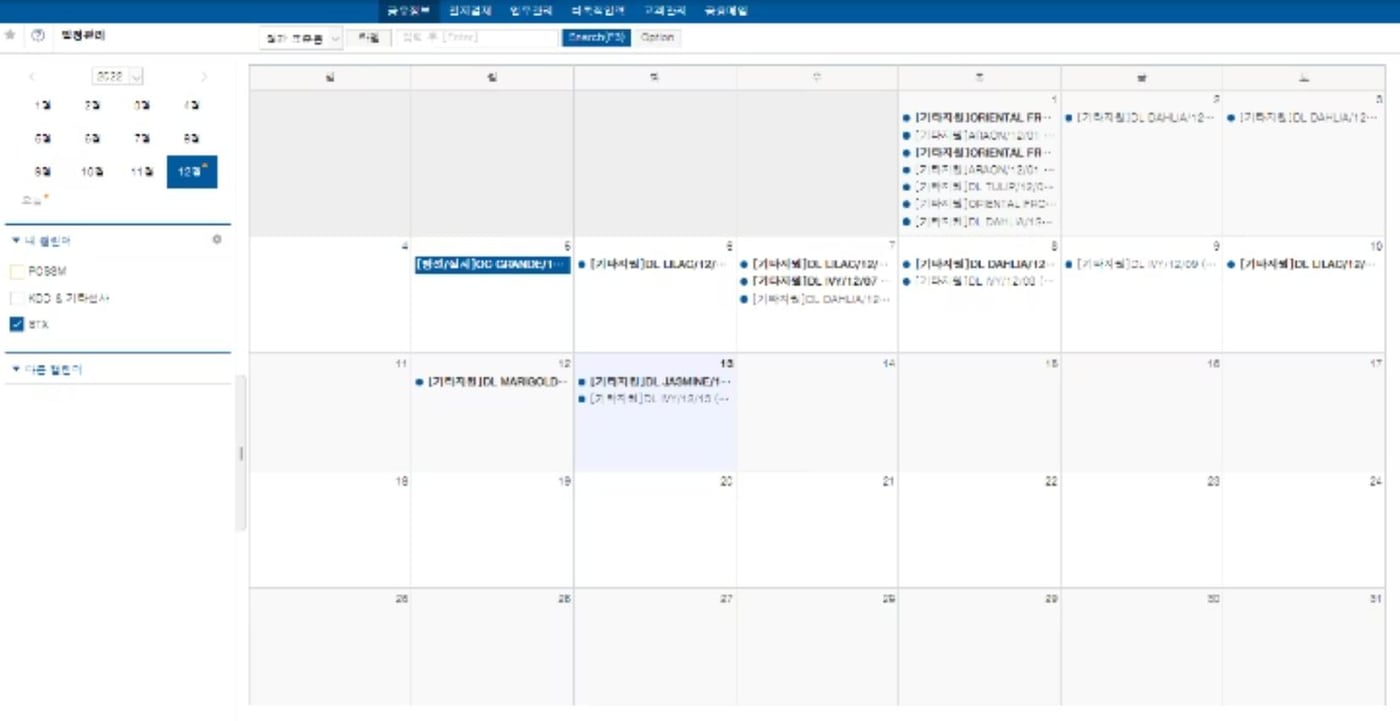
Task: Open the DL TULIP event on day 1
Action: click(x=979, y=187)
